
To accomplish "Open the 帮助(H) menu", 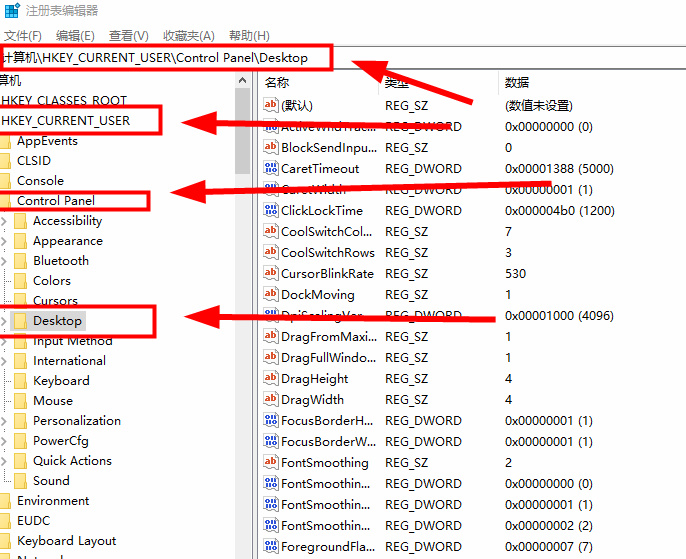I will click(x=249, y=36).
